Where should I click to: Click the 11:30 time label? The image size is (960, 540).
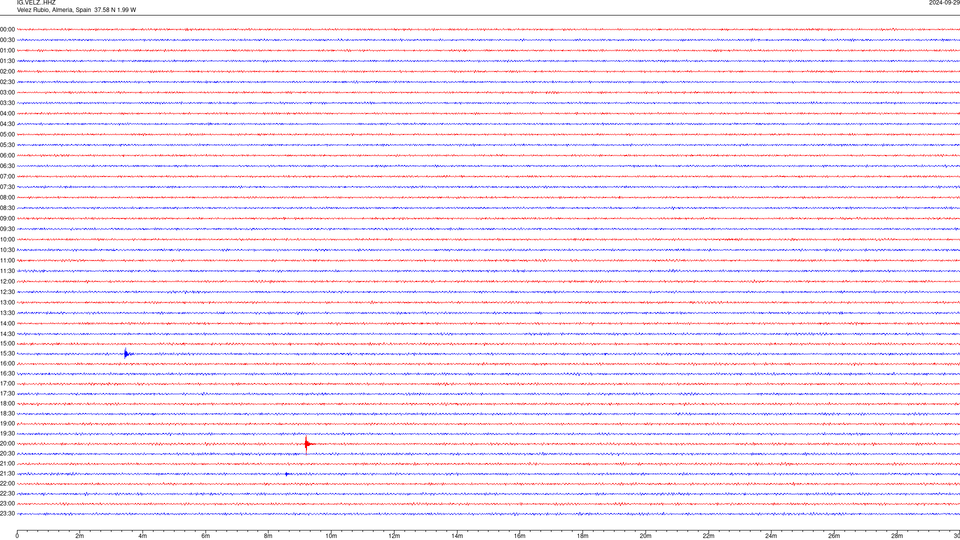7,271
